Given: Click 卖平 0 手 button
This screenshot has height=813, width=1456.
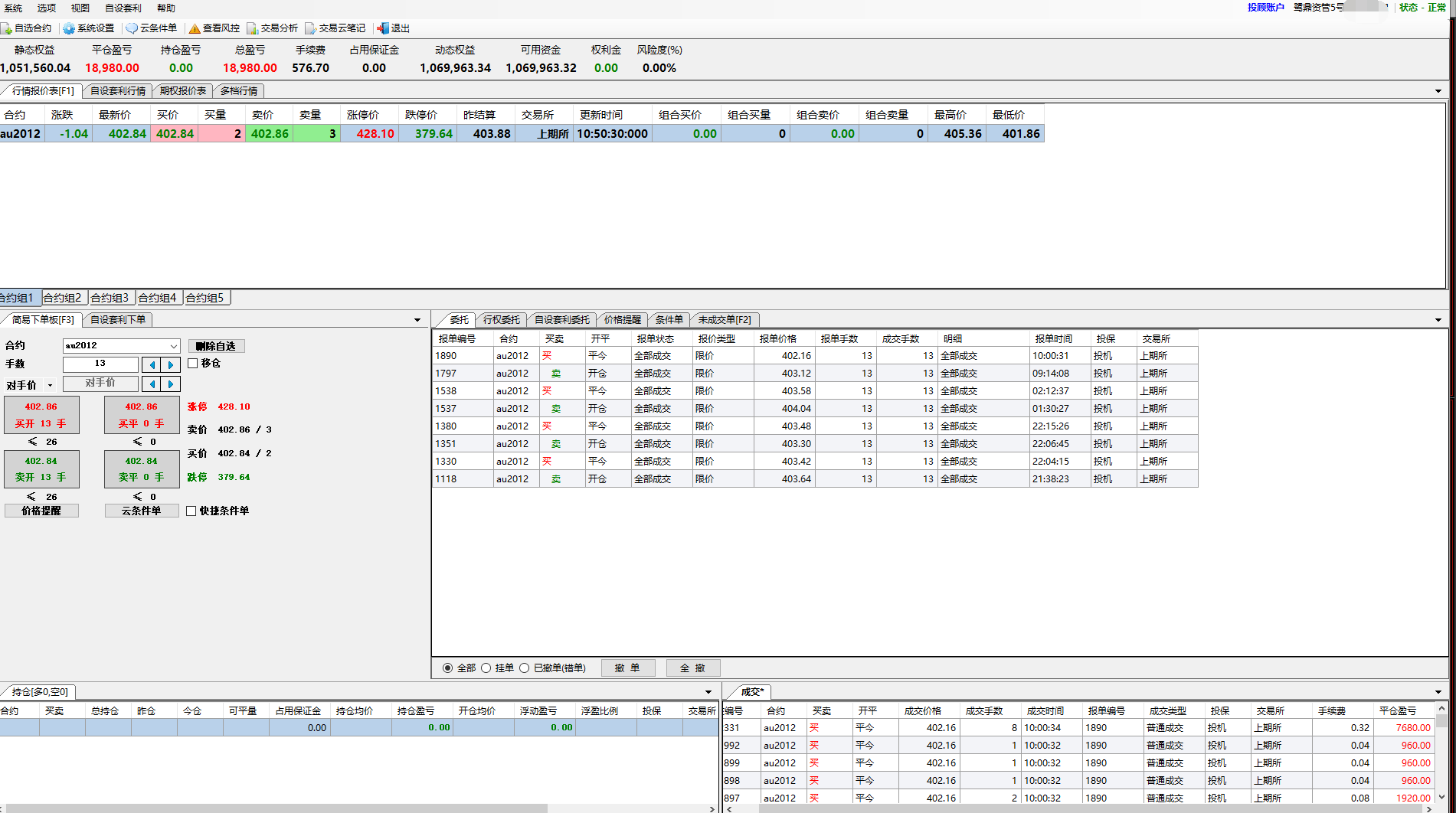Looking at the screenshot, I should 142,469.
